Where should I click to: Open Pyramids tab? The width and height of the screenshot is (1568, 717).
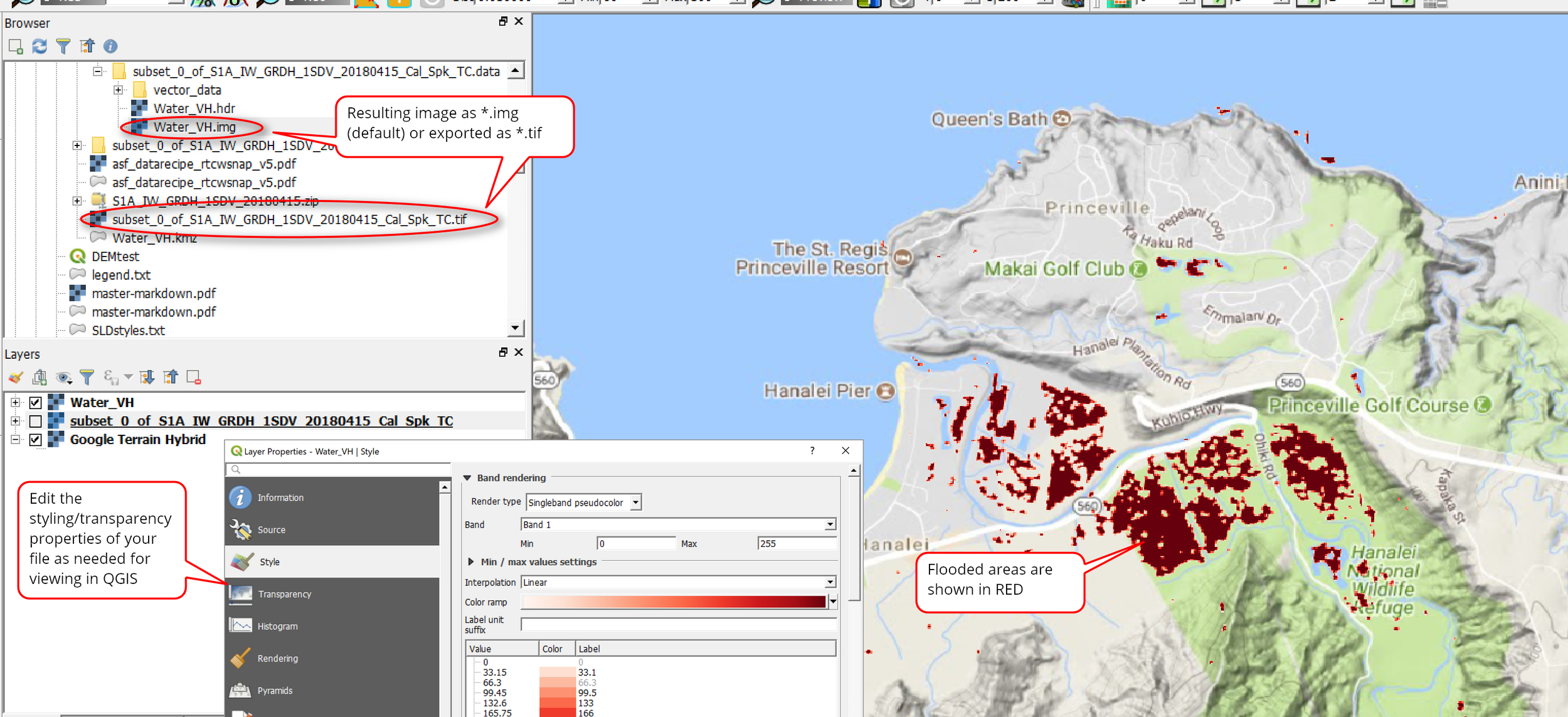point(332,691)
